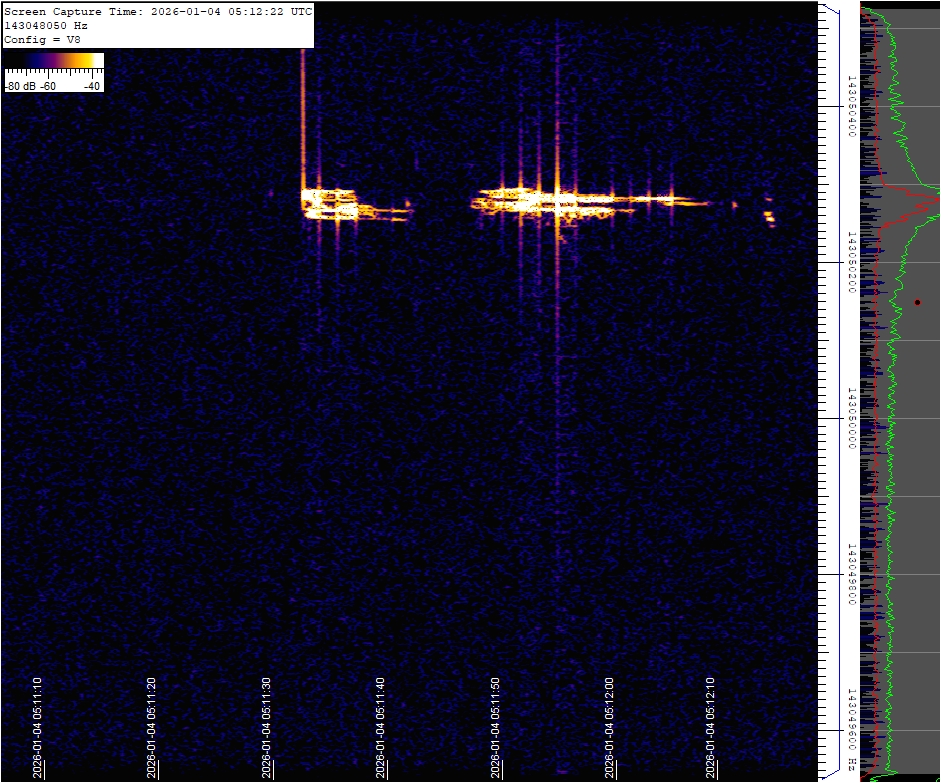The width and height of the screenshot is (941, 783).
Task: Click the 05:11:40 time axis label
Action: [x=380, y=727]
